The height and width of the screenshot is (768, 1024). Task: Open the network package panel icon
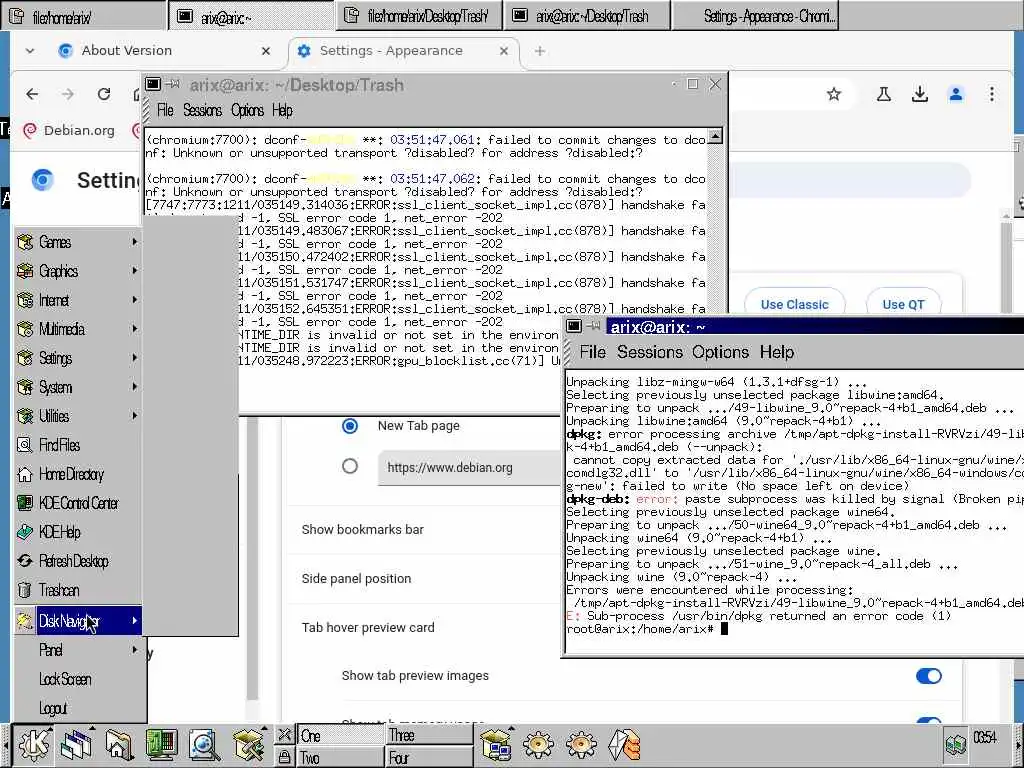[x=496, y=744]
